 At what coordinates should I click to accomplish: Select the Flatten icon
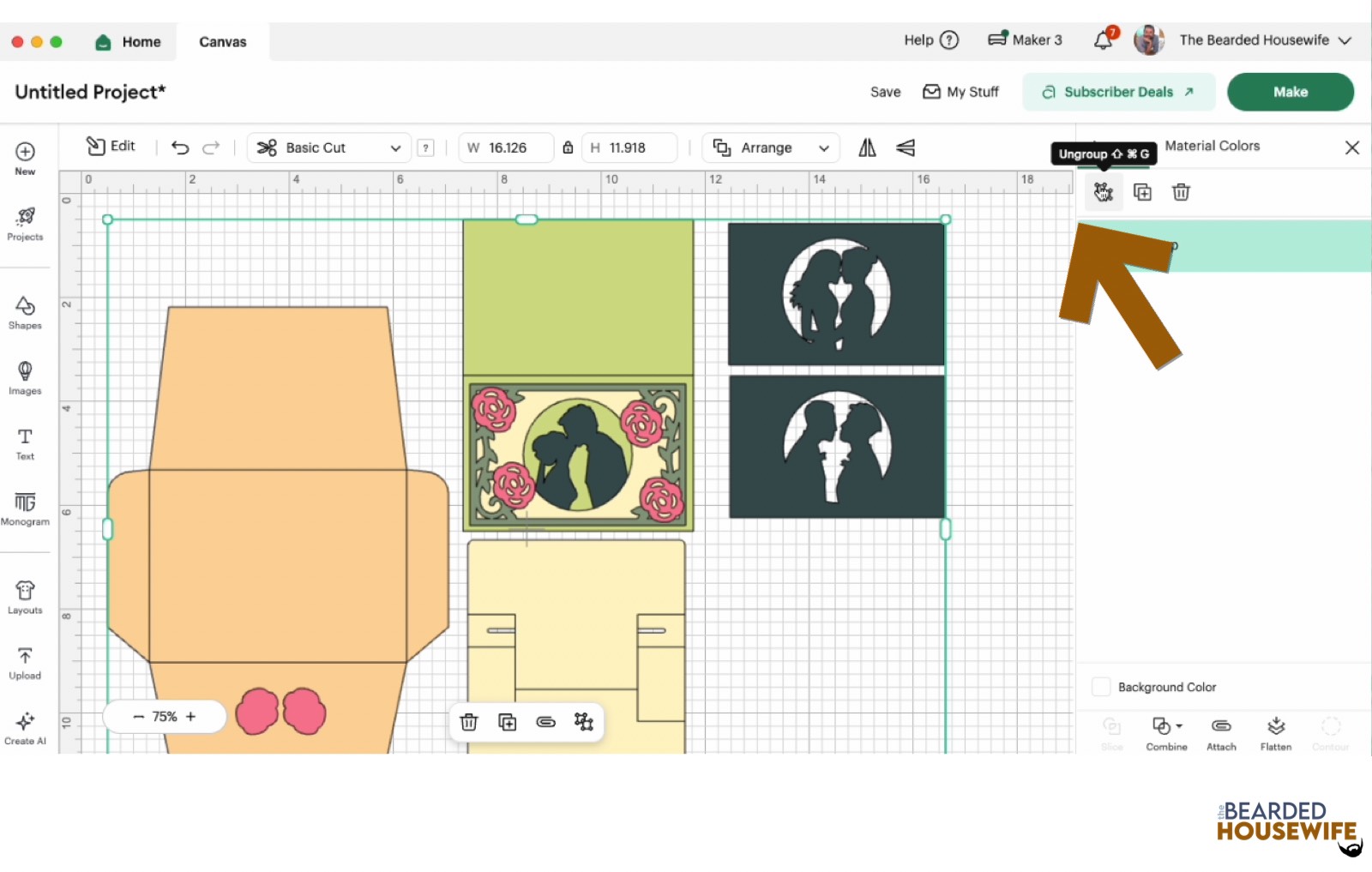(1276, 728)
